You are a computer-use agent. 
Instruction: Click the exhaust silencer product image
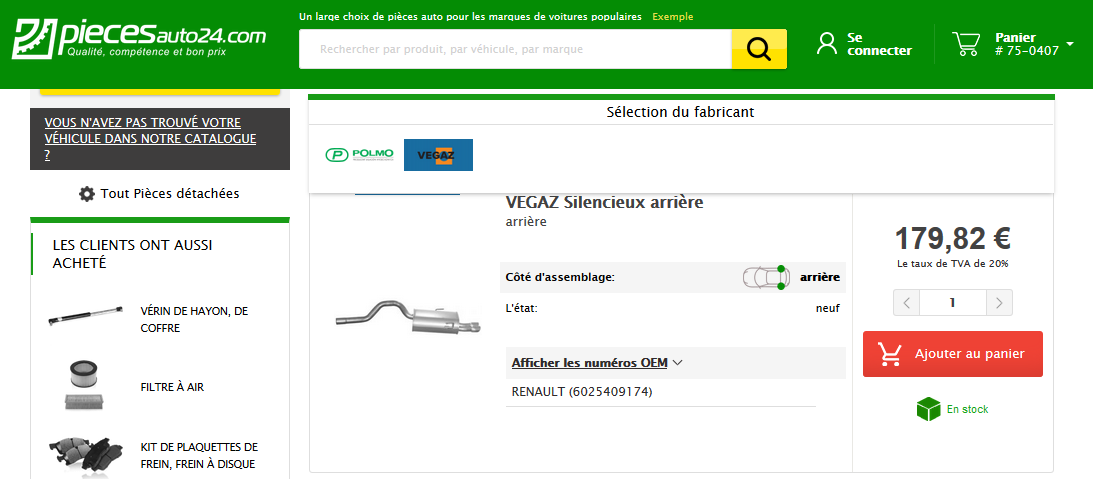408,317
